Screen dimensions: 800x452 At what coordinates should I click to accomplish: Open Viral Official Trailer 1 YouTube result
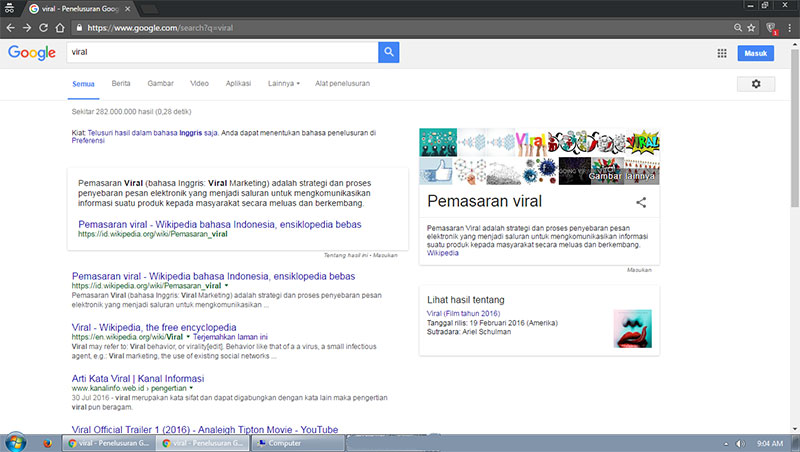pyautogui.click(x=205, y=430)
